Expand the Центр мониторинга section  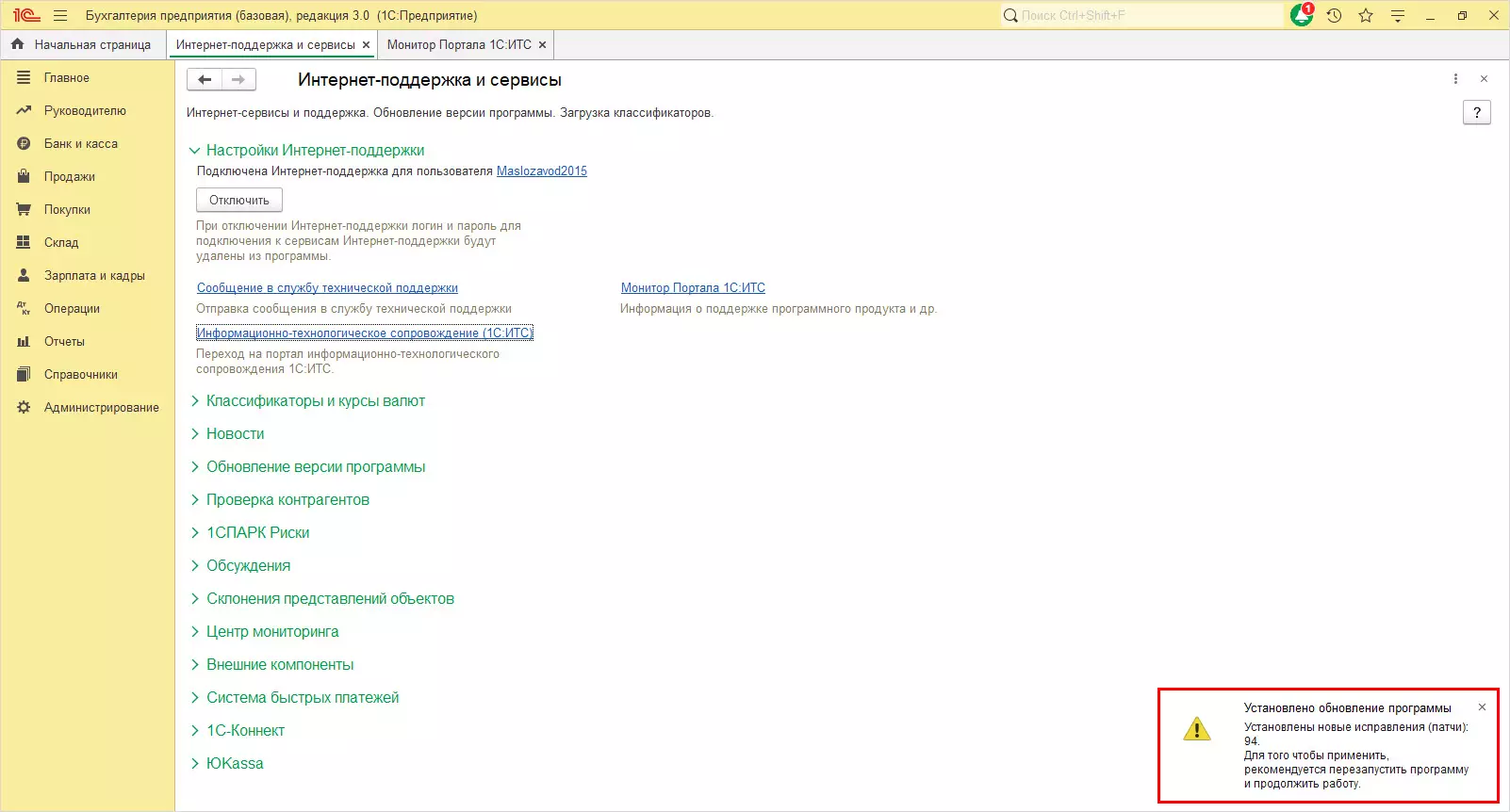coord(195,632)
